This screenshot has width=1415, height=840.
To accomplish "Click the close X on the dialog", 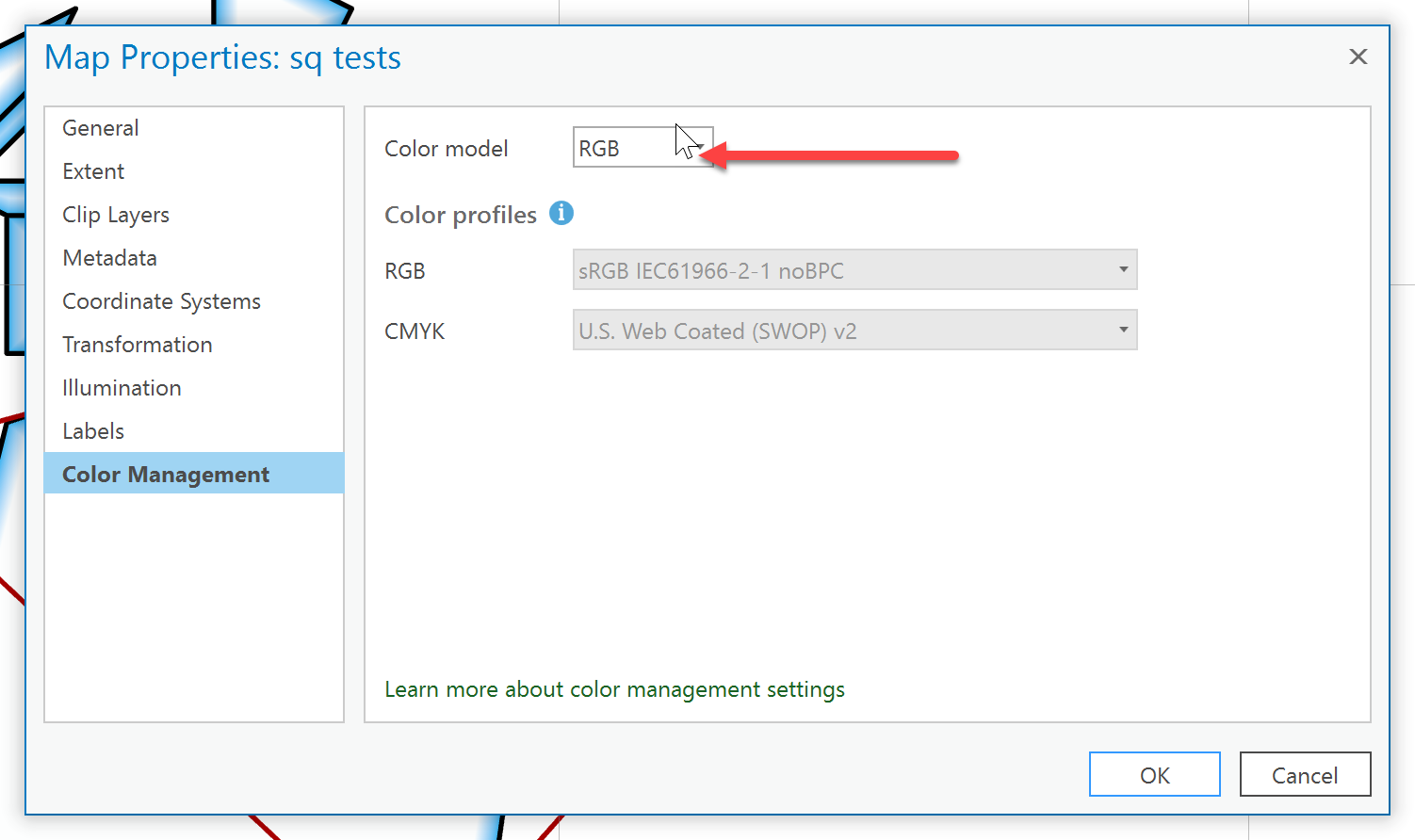I will click(x=1358, y=57).
